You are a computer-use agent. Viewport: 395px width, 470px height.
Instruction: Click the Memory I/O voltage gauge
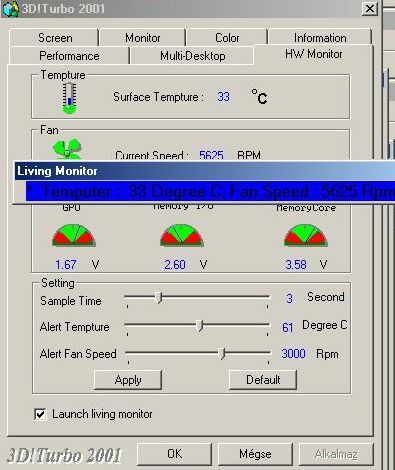click(182, 235)
